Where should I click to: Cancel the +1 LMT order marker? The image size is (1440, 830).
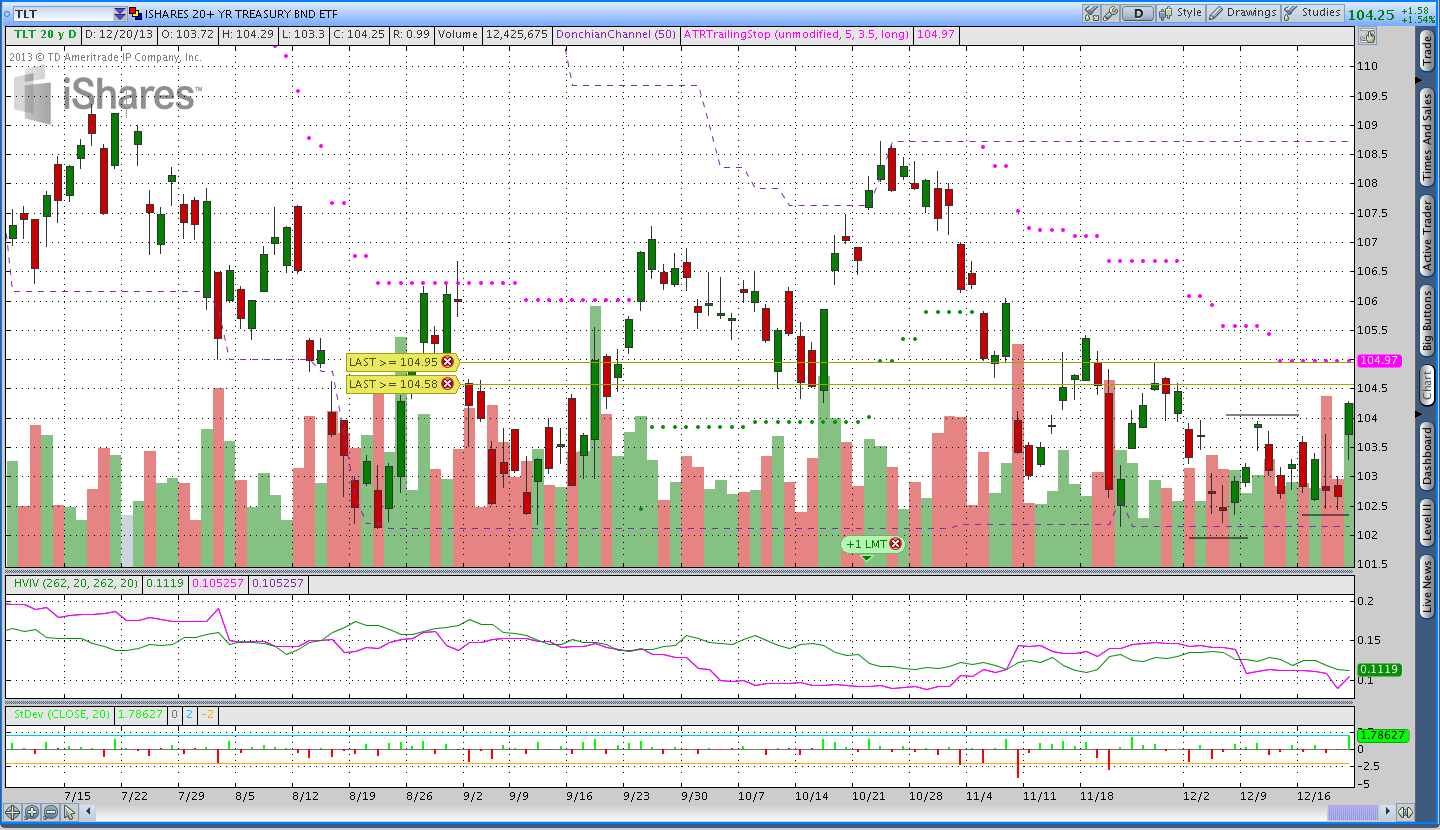pyautogui.click(x=895, y=544)
